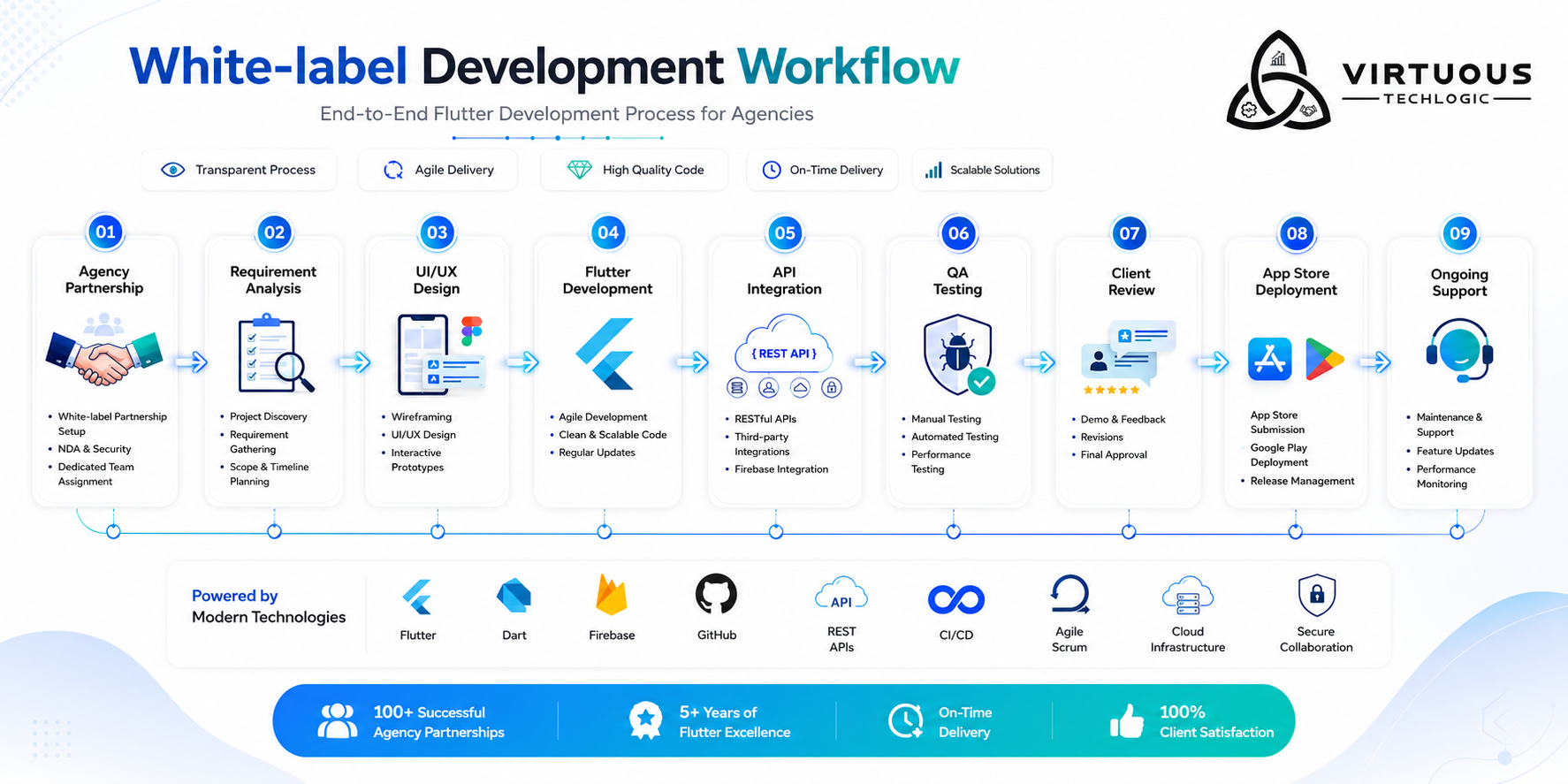Click the step 01 number circle
Viewport: 1568px width, 784px height.
[105, 232]
